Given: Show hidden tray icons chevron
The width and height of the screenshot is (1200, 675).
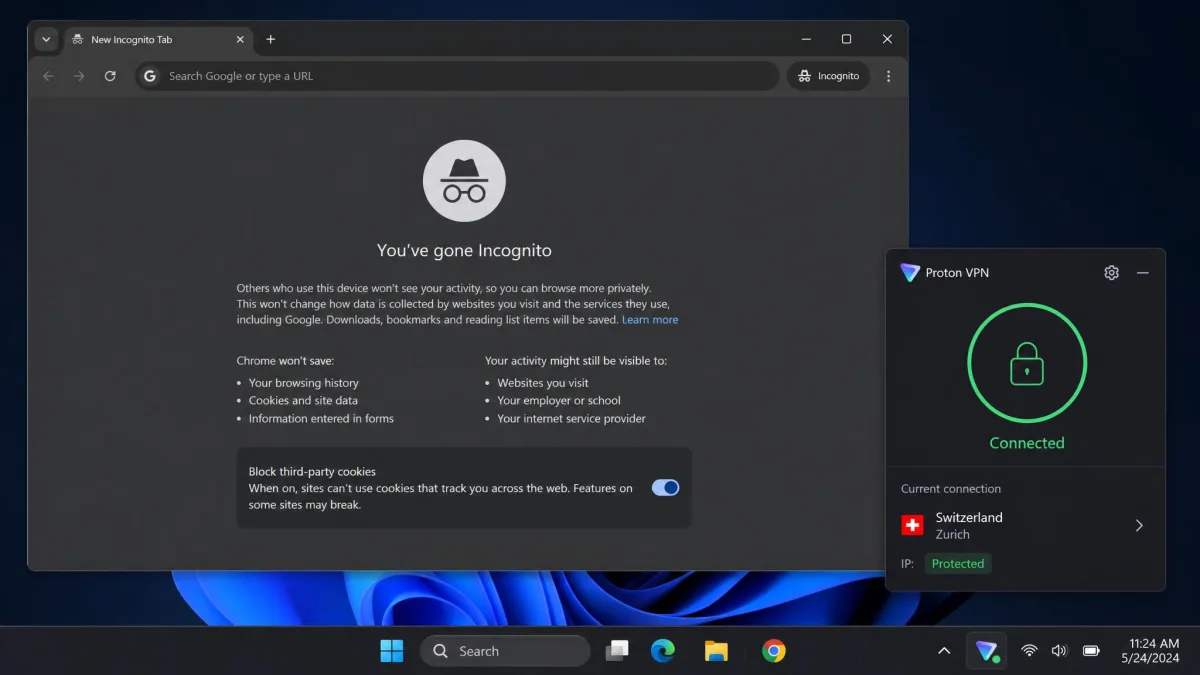Looking at the screenshot, I should coord(943,651).
